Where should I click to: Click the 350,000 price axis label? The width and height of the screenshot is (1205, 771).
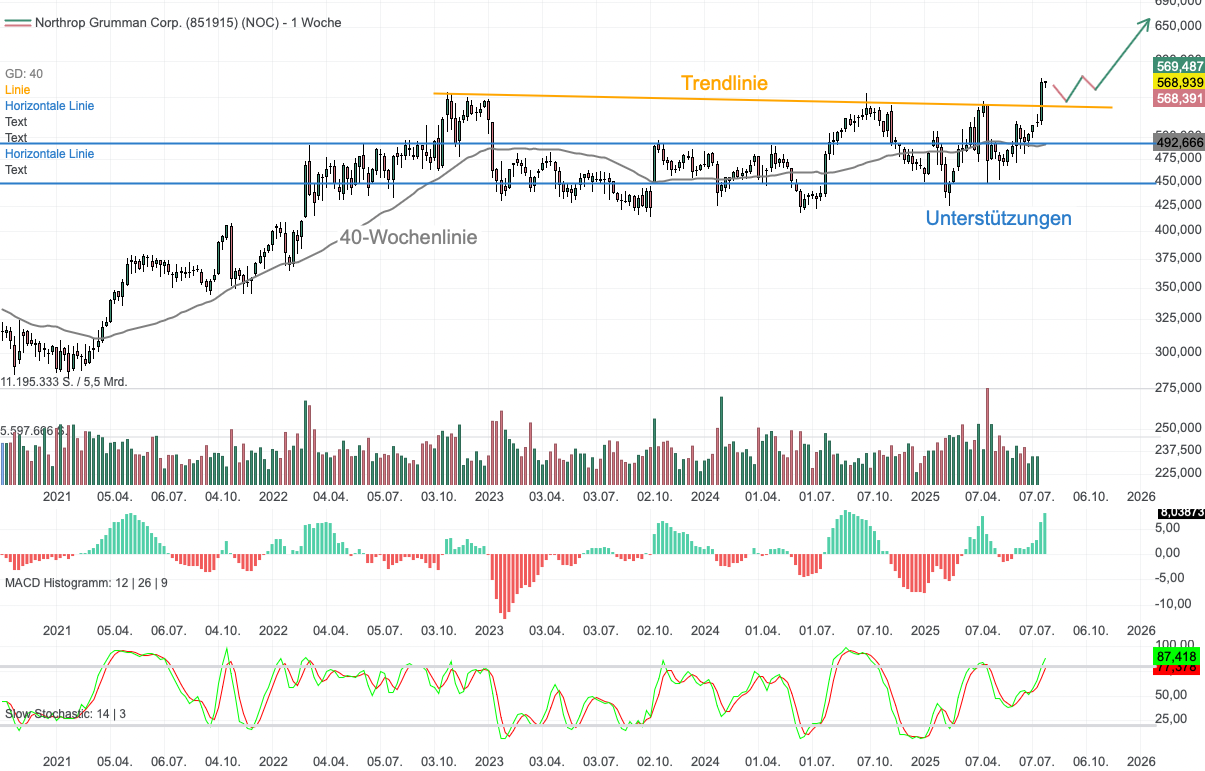tap(1179, 287)
